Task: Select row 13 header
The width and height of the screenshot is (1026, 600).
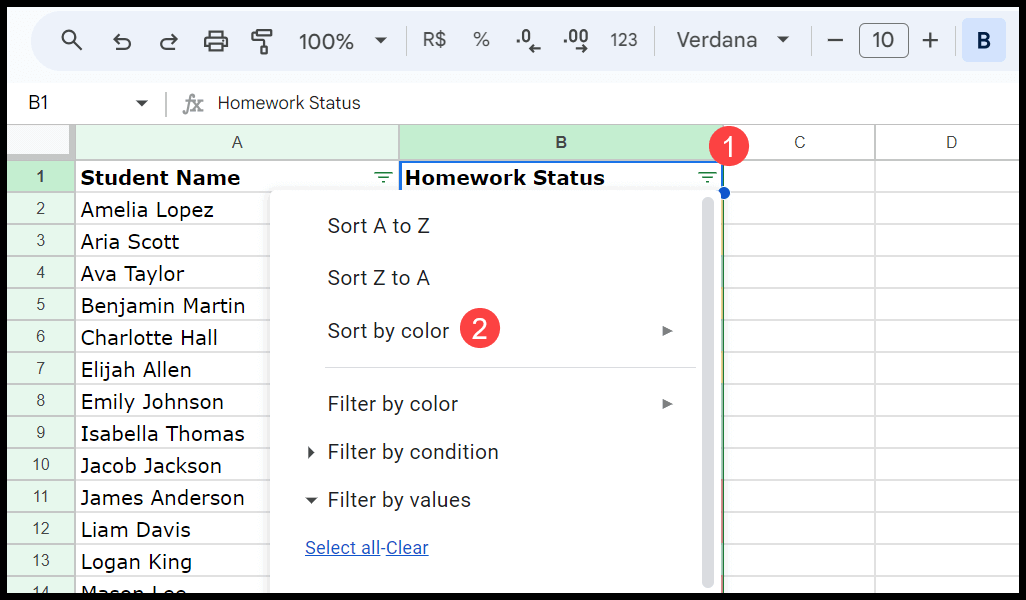Action: [41, 561]
